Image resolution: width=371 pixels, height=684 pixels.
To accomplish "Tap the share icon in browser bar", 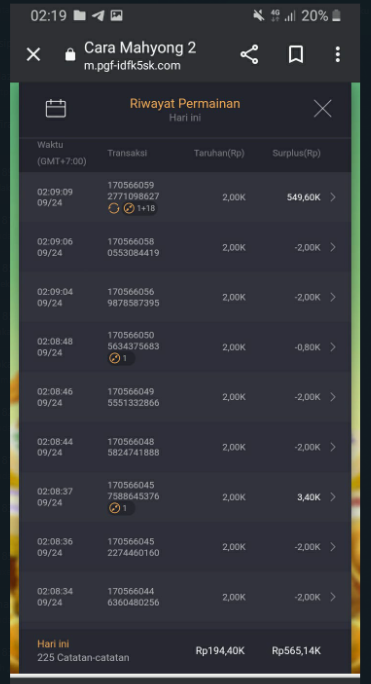I will tap(249, 55).
